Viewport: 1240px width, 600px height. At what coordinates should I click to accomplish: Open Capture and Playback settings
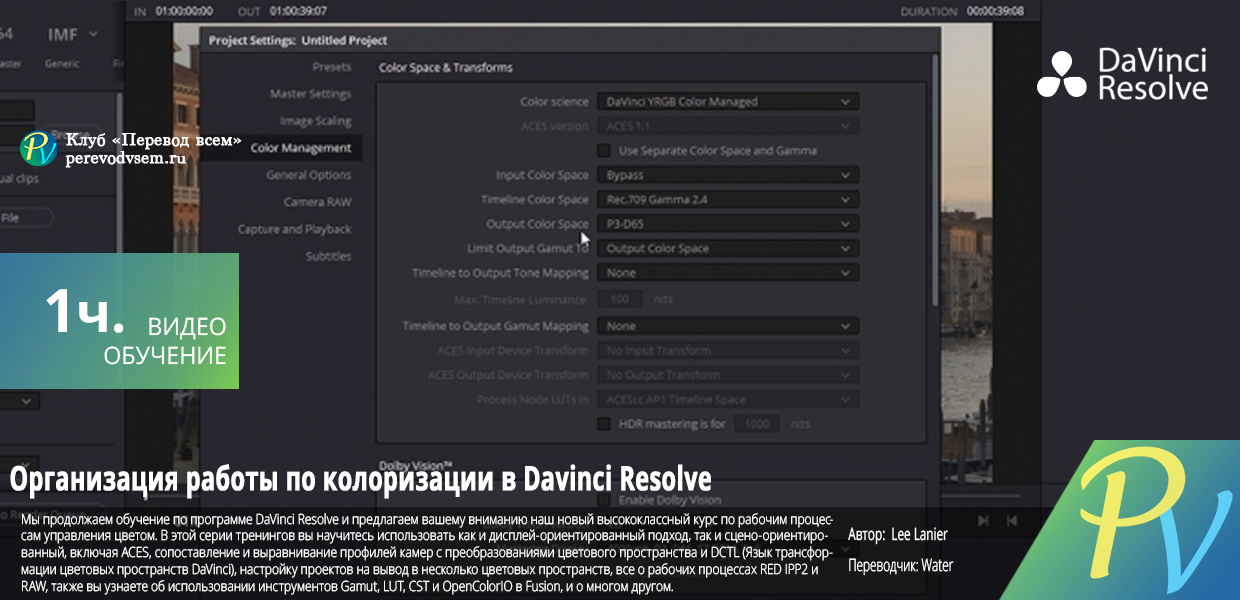[294, 229]
